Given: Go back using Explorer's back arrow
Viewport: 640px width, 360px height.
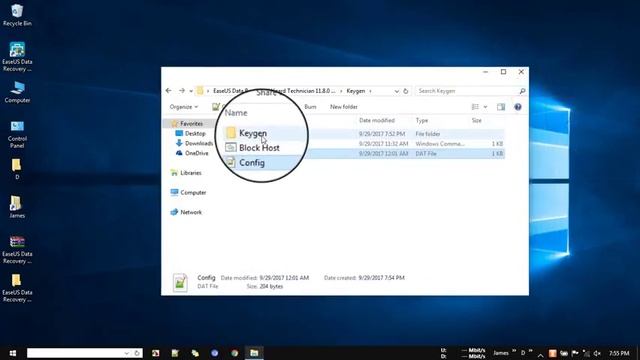Looking at the screenshot, I should (169, 91).
